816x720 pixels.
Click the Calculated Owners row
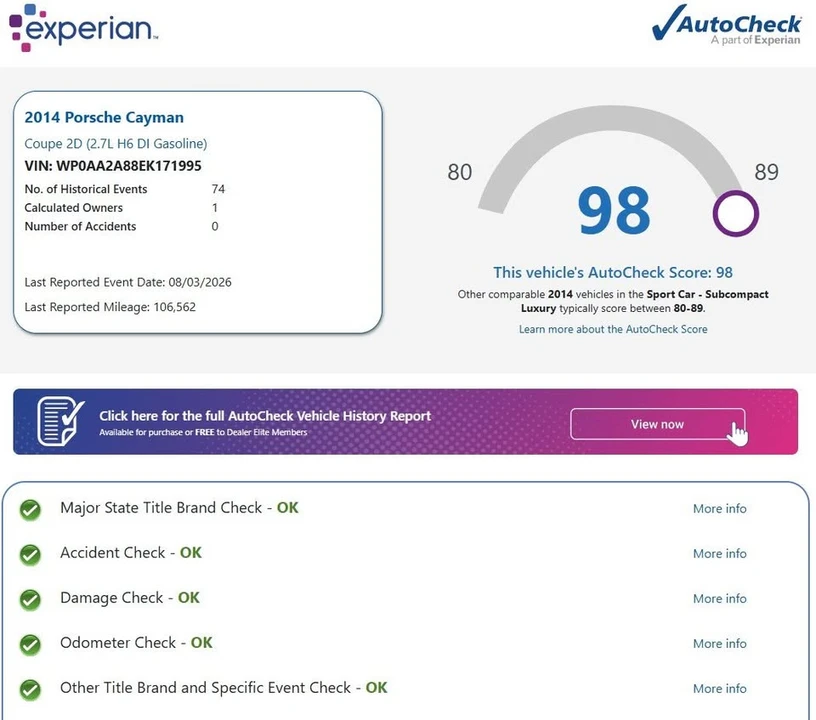(121, 208)
